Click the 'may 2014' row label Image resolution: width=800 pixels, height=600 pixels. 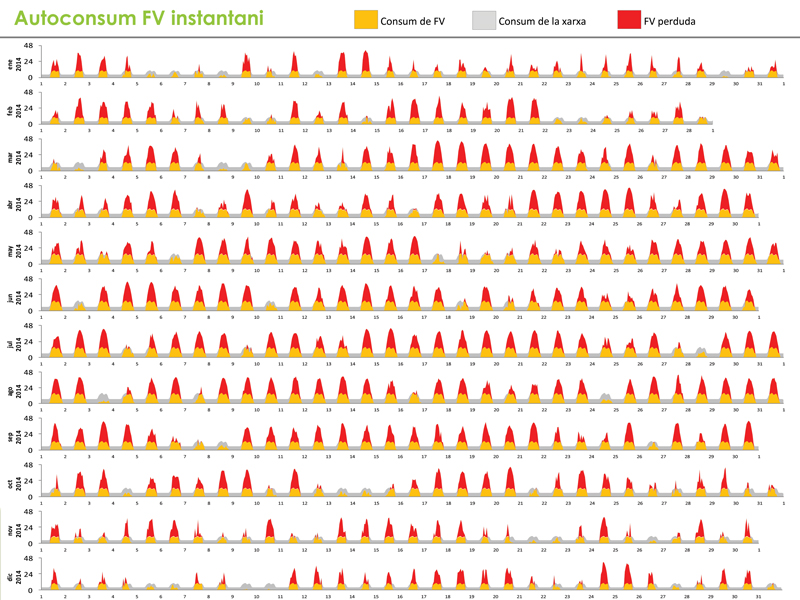point(14,250)
